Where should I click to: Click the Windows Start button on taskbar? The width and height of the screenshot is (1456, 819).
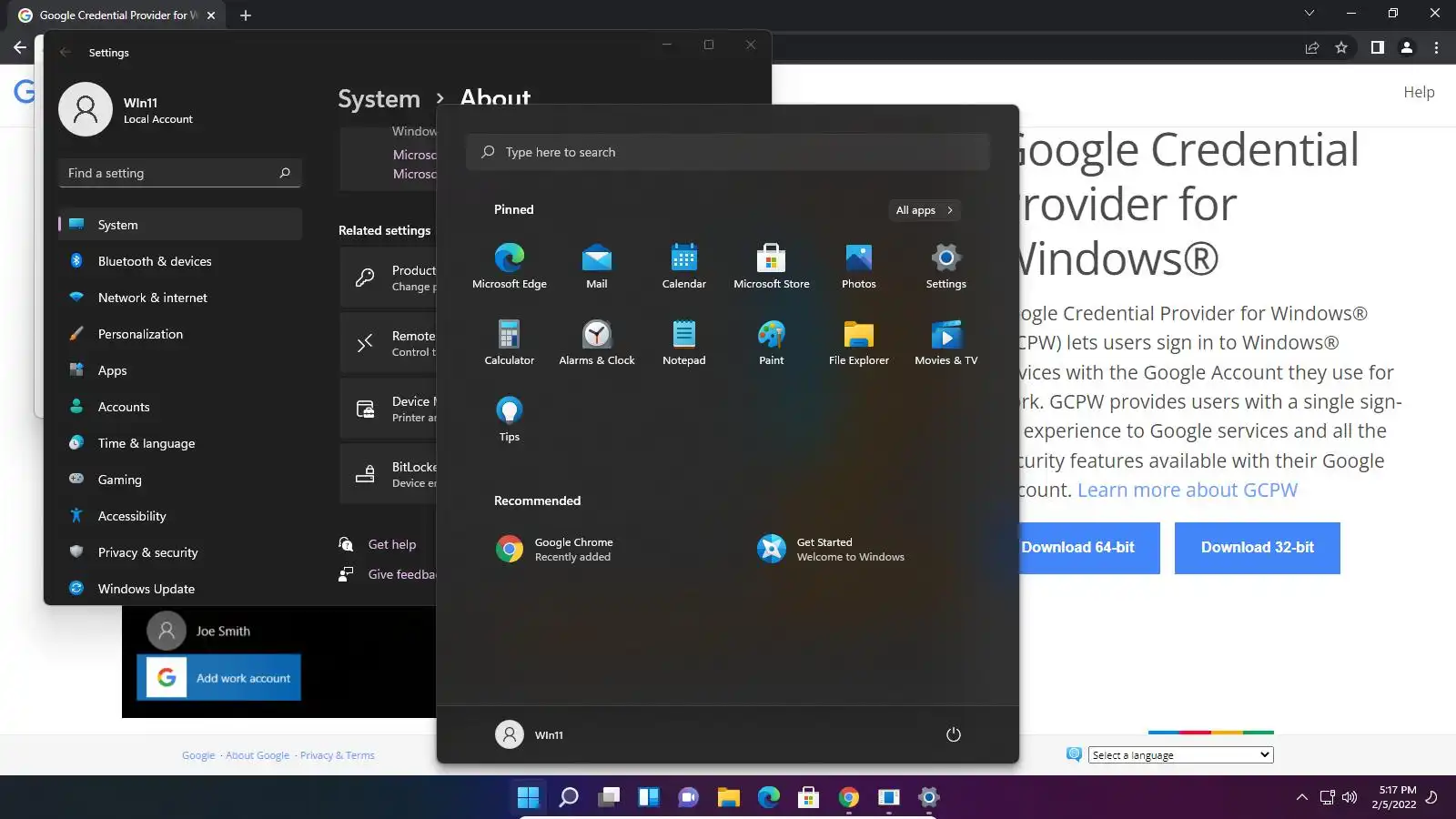click(x=528, y=797)
